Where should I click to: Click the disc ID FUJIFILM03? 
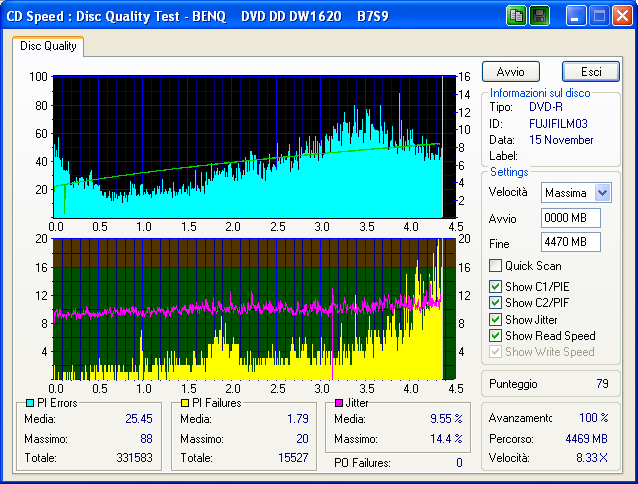[x=558, y=124]
